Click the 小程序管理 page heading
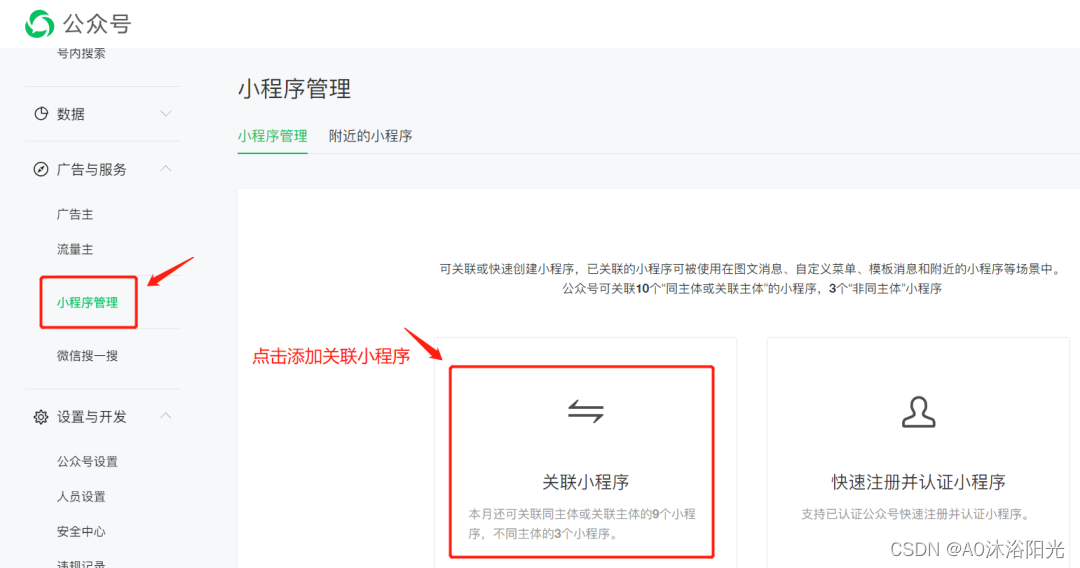This screenshot has width=1080, height=568. 295,89
